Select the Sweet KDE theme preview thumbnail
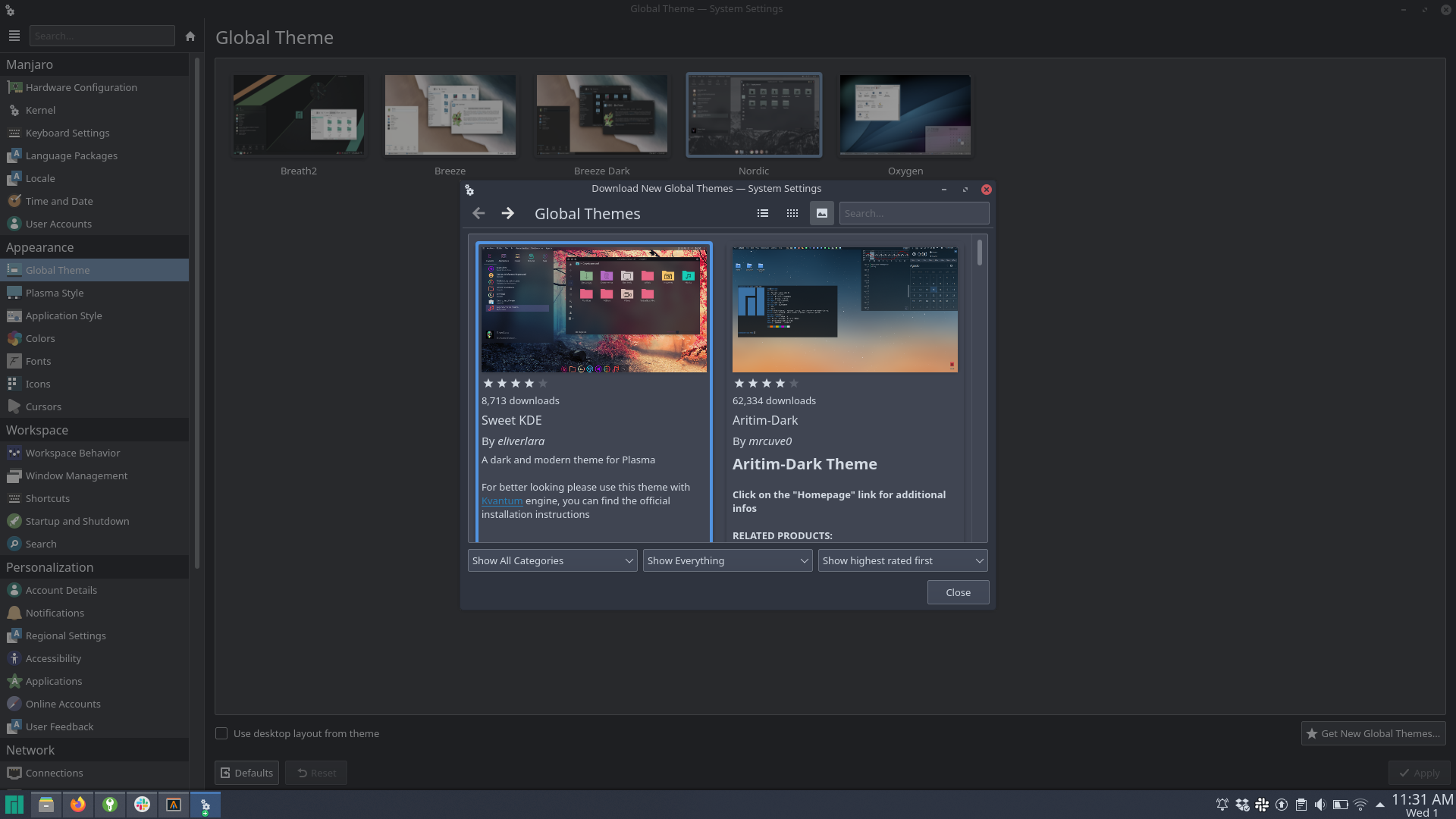The width and height of the screenshot is (1456, 819). click(x=594, y=309)
